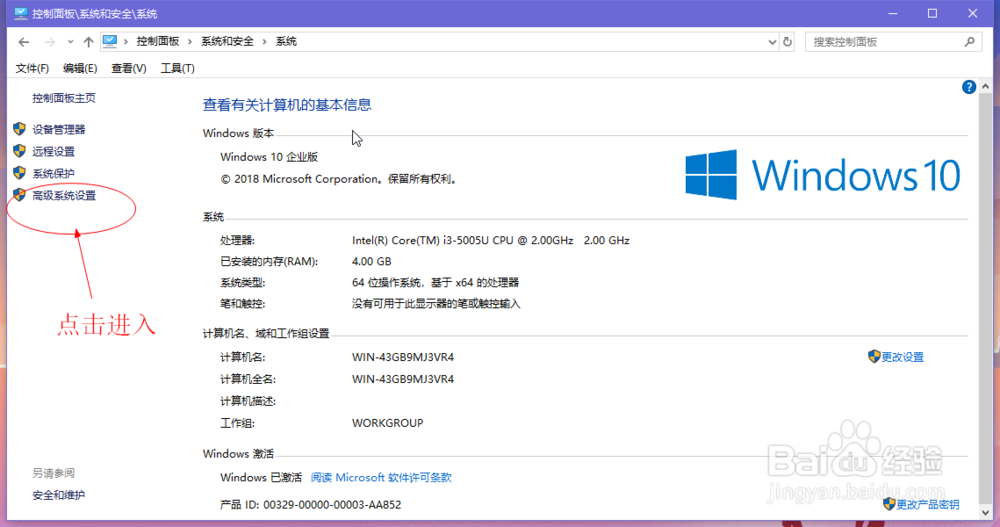The height and width of the screenshot is (527, 1000).
Task: Click shield icon beside 远程设置
Action: (x=19, y=151)
